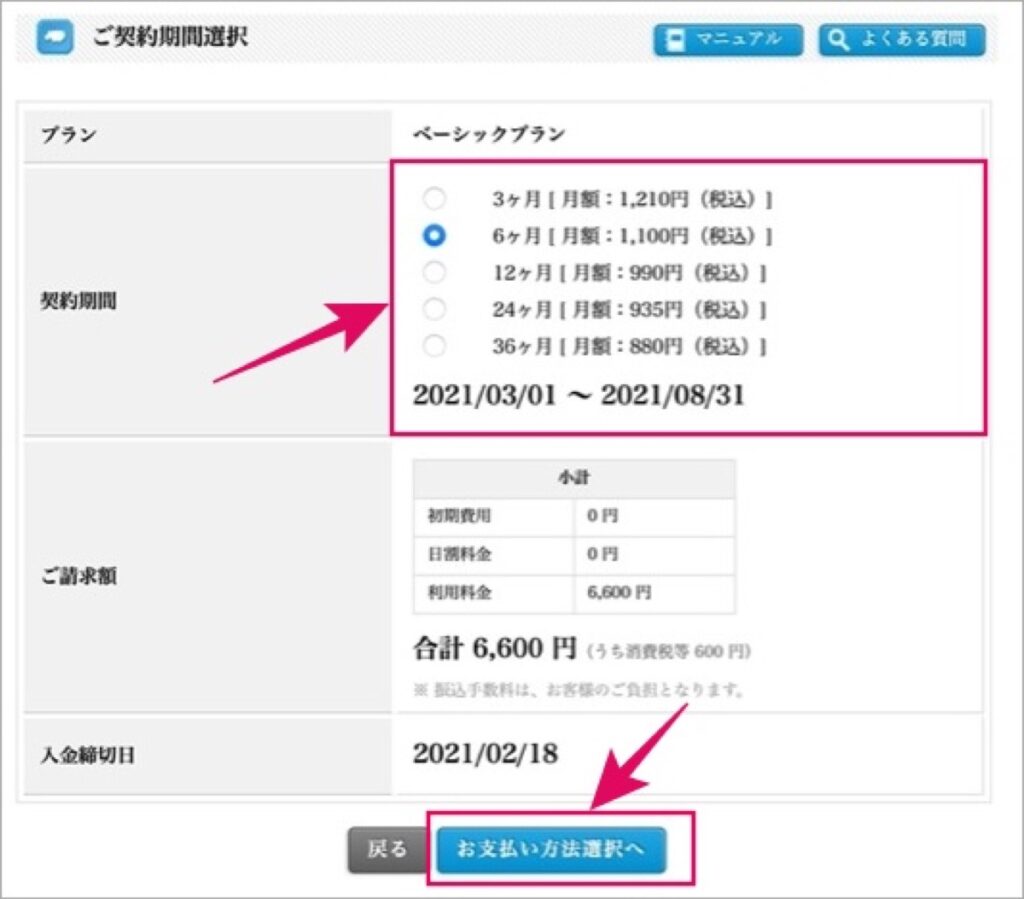The height and width of the screenshot is (899, 1024).
Task: Select the 3ヶ月 contract period radio
Action: (434, 198)
